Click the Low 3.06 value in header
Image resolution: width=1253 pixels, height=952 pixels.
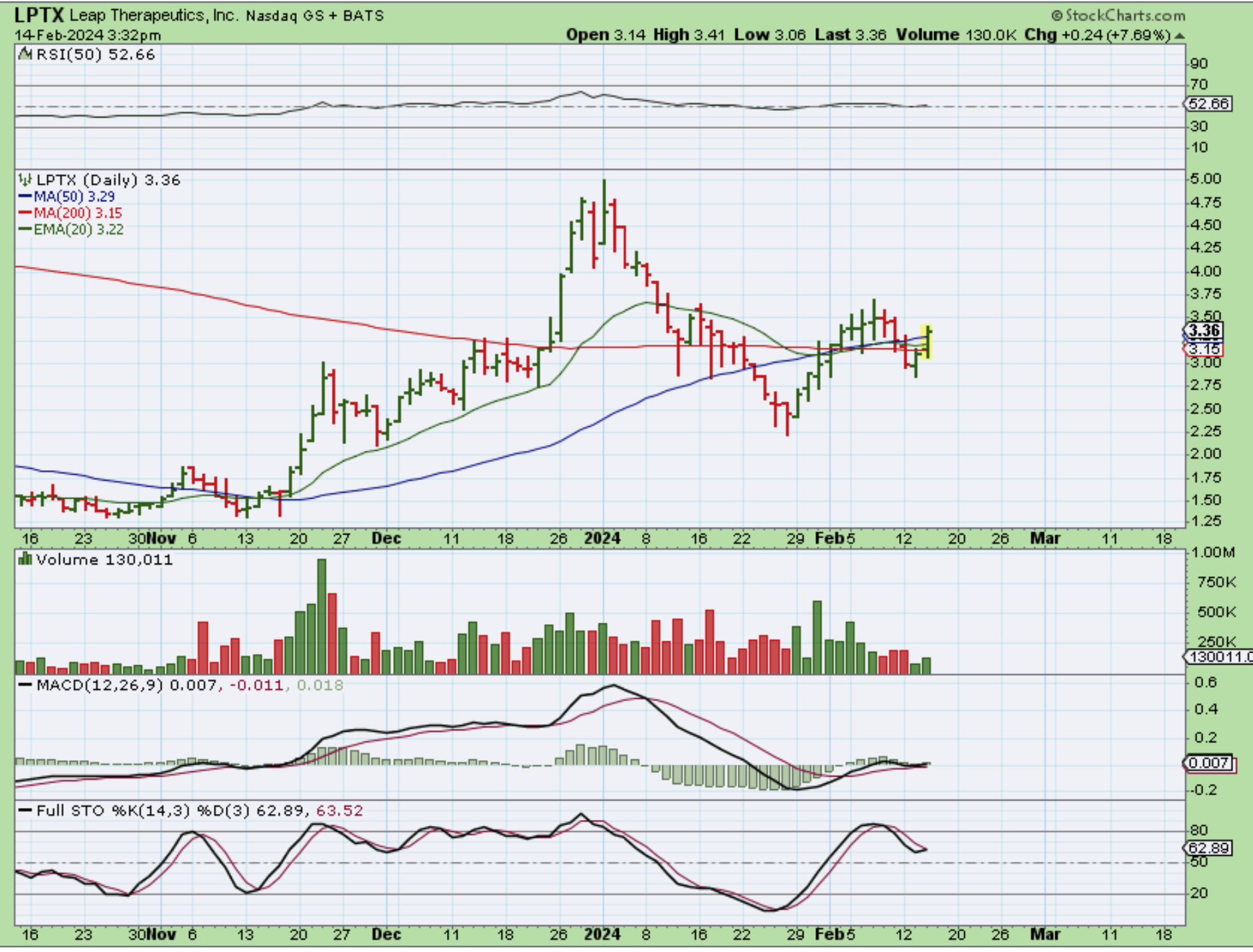point(770,35)
